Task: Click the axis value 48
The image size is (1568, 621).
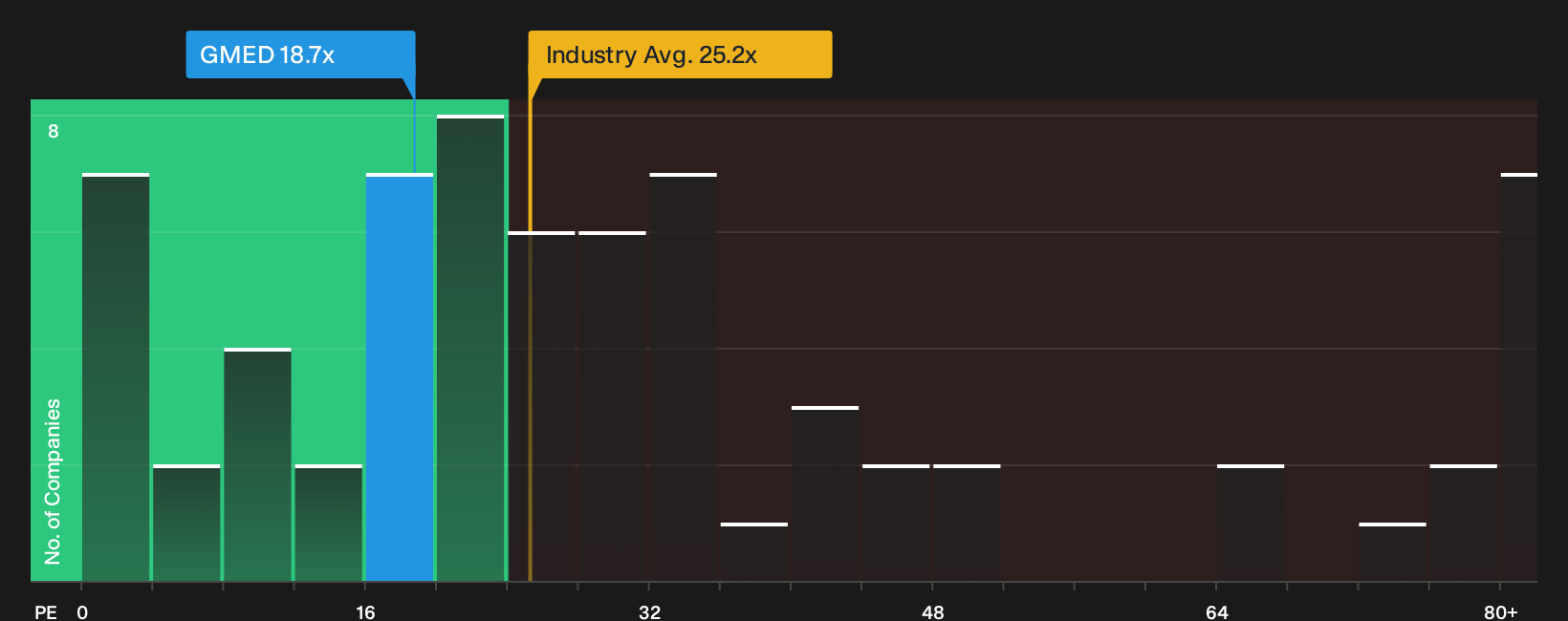Action: tap(933, 611)
